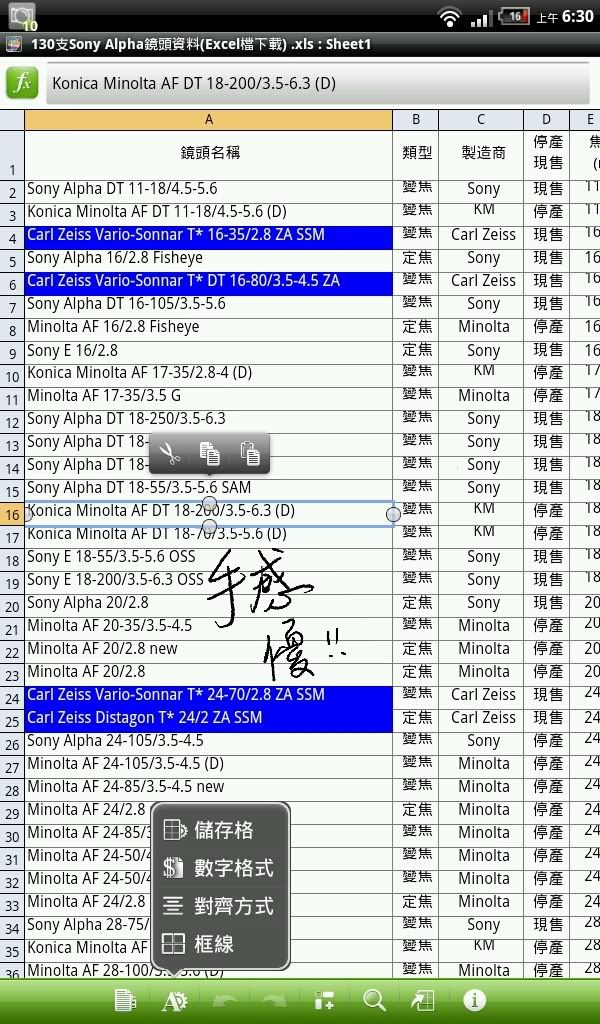Choose 儲存格 from the format menu

pos(222,830)
